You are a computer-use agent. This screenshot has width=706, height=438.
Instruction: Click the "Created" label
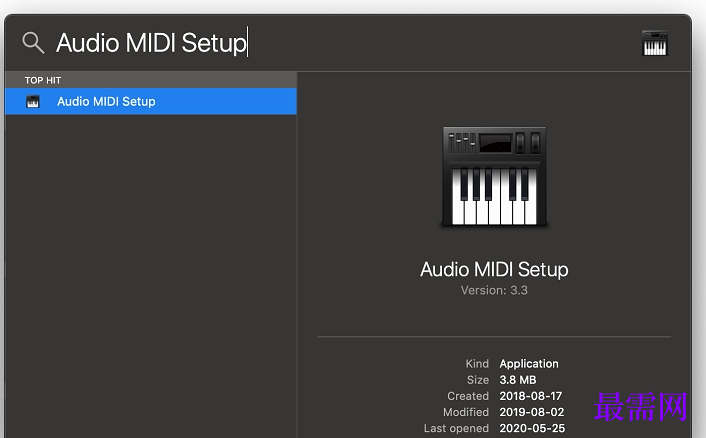click(x=468, y=396)
